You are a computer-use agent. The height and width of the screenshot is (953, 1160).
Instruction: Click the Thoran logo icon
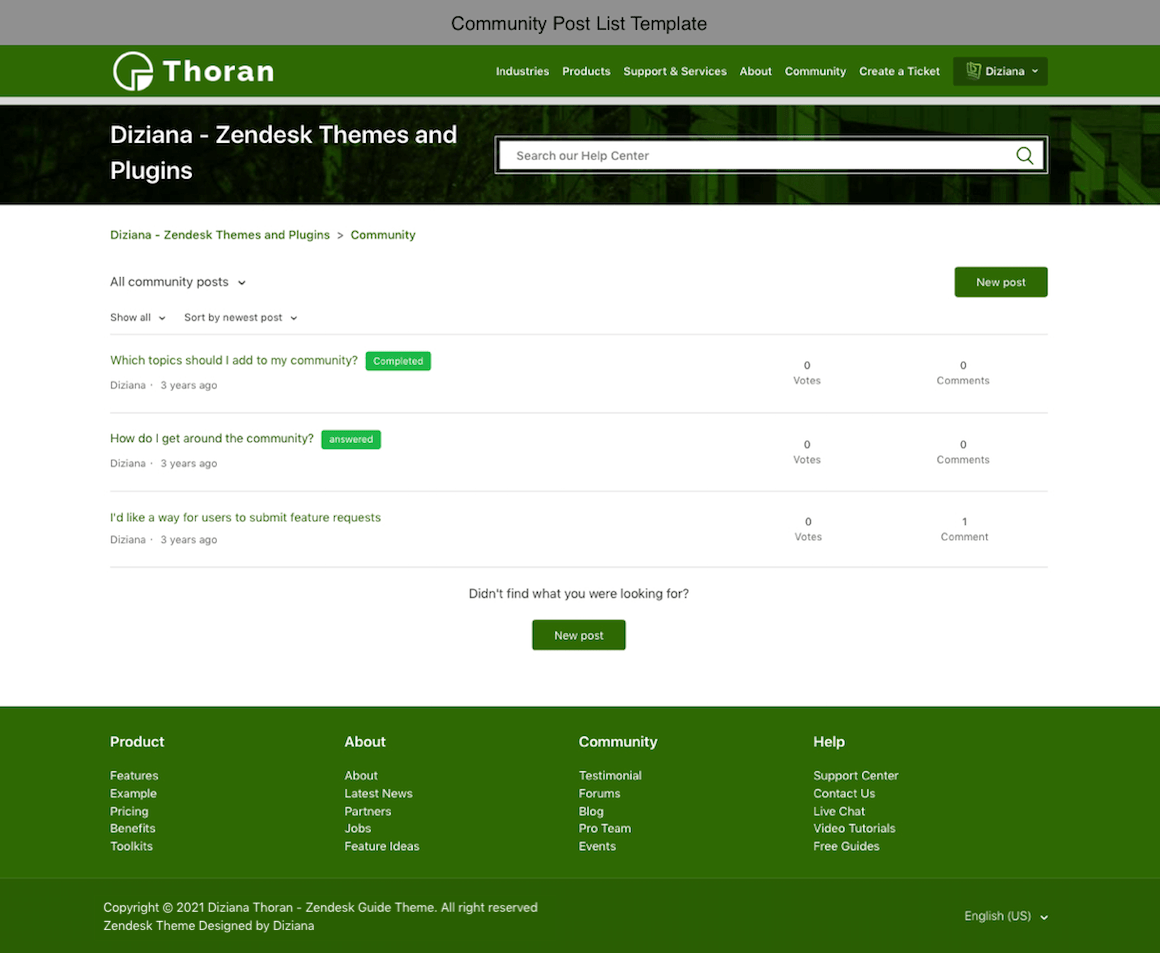coord(133,71)
